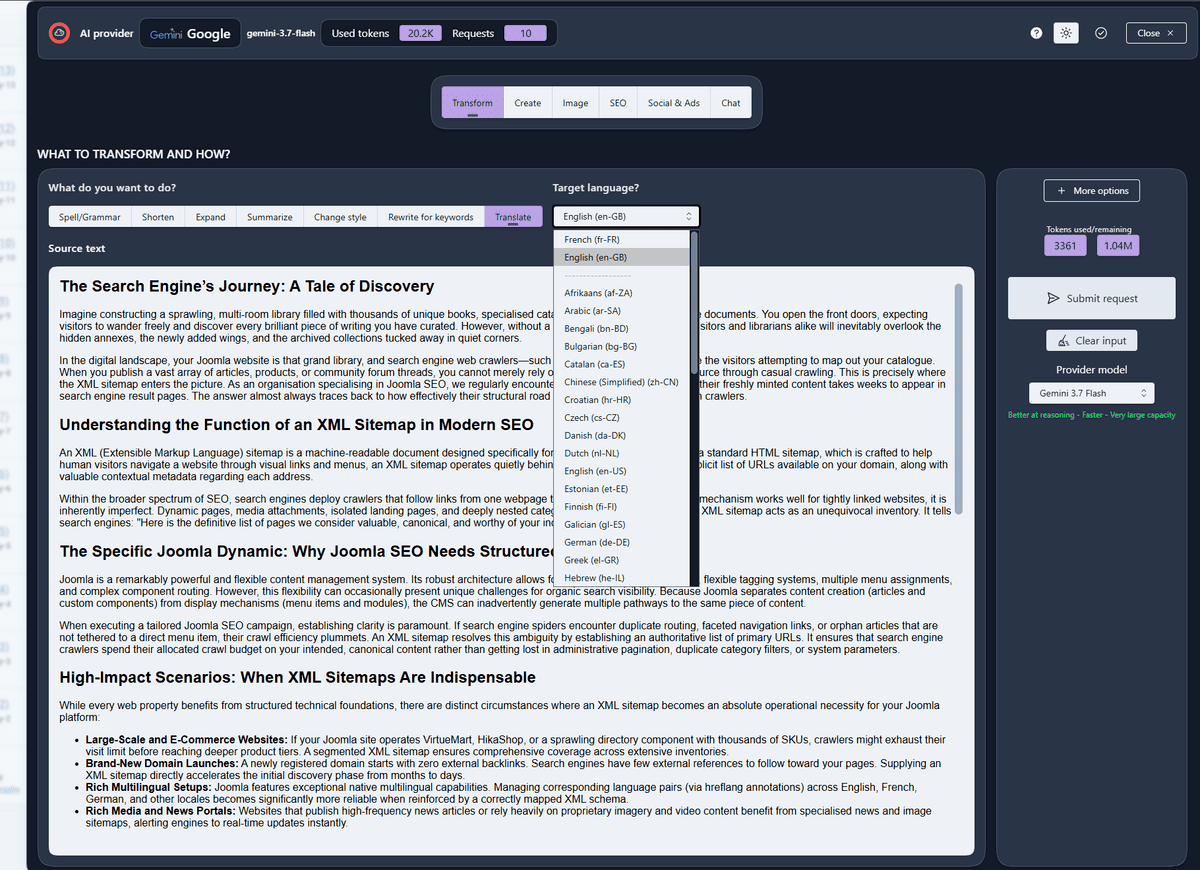Choose Catalan (ca-ES) option
This screenshot has height=870, width=1200.
[x=621, y=364]
